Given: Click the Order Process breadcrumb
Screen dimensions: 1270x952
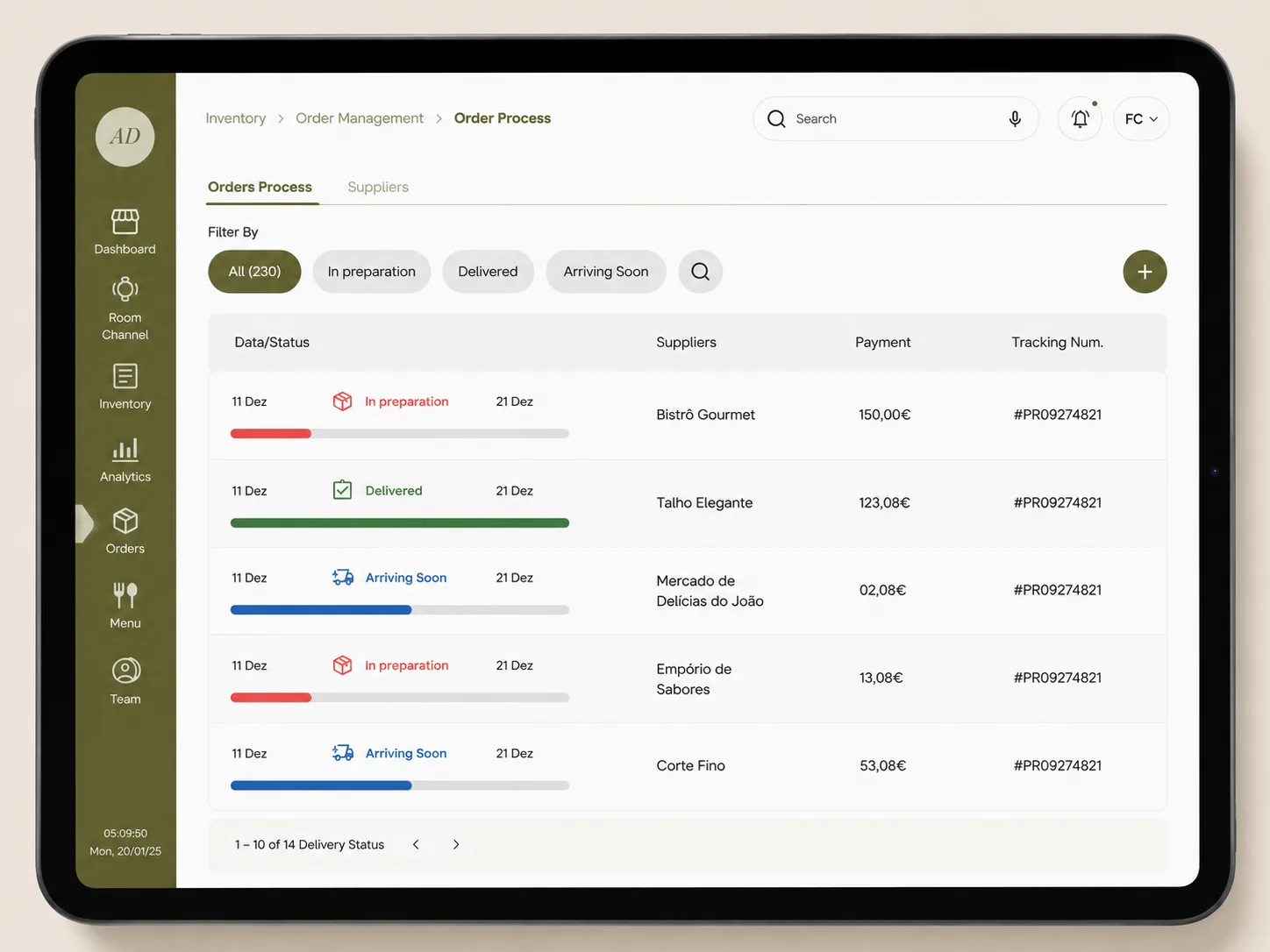Looking at the screenshot, I should click(503, 118).
